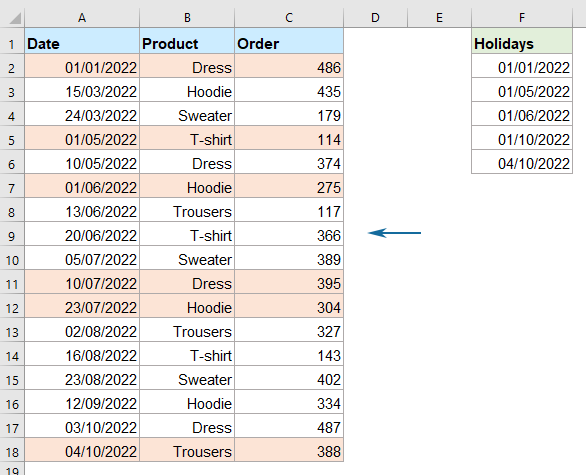Screen dimensions: 586x475
Task: Click the select-all corner triangle
Action: (15, 18)
